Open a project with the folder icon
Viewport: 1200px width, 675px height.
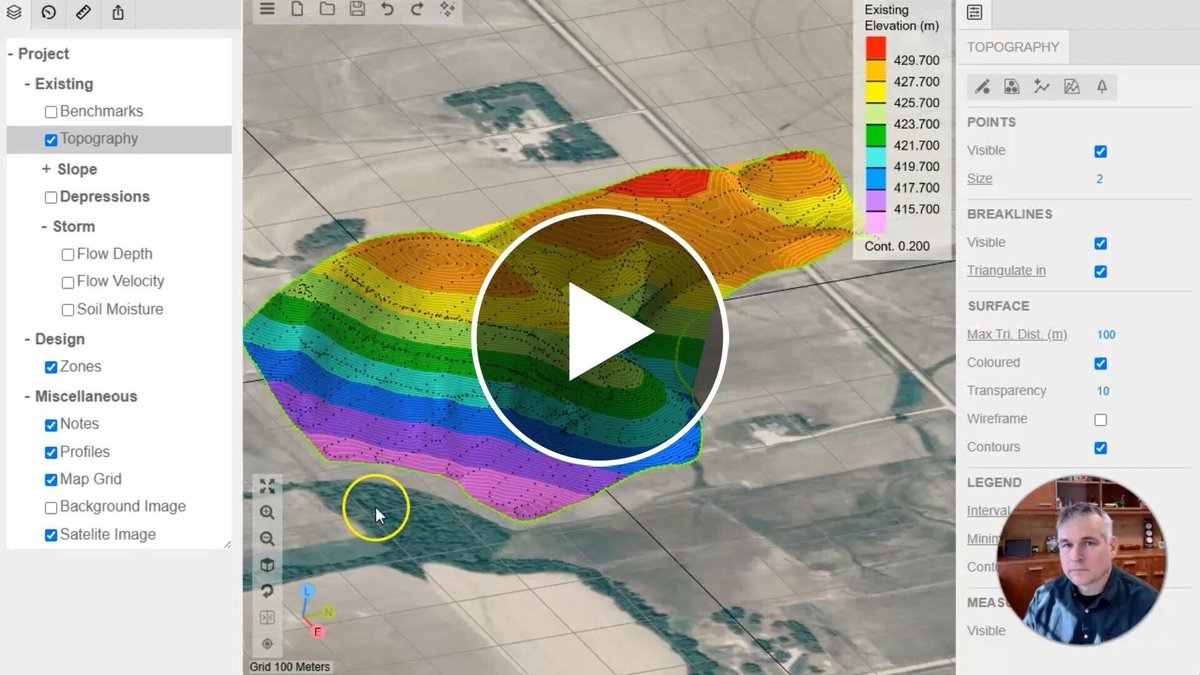tap(327, 9)
